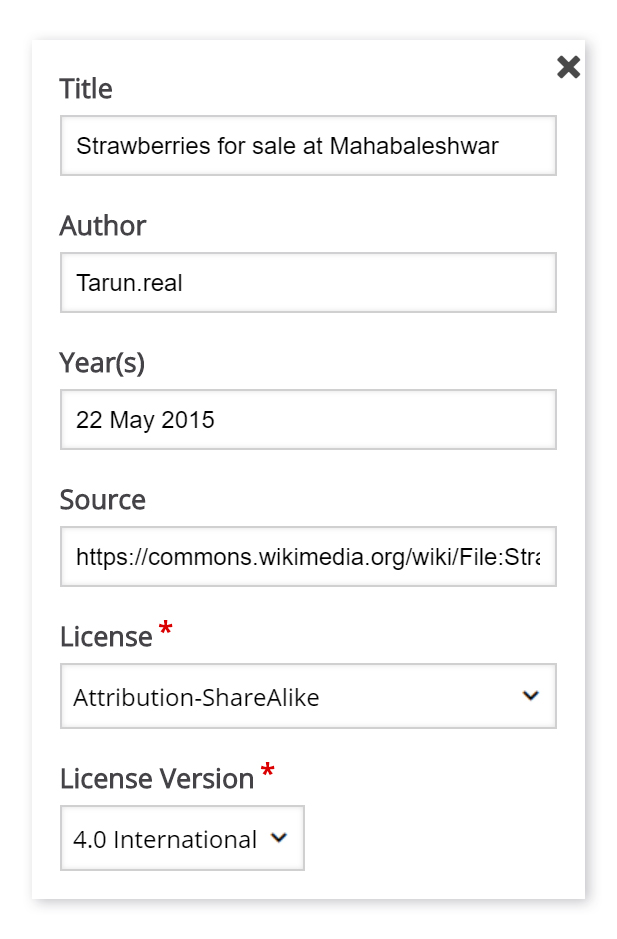This screenshot has width=617, height=939.
Task: Close the metadata dialog with the X
Action: coord(568,67)
